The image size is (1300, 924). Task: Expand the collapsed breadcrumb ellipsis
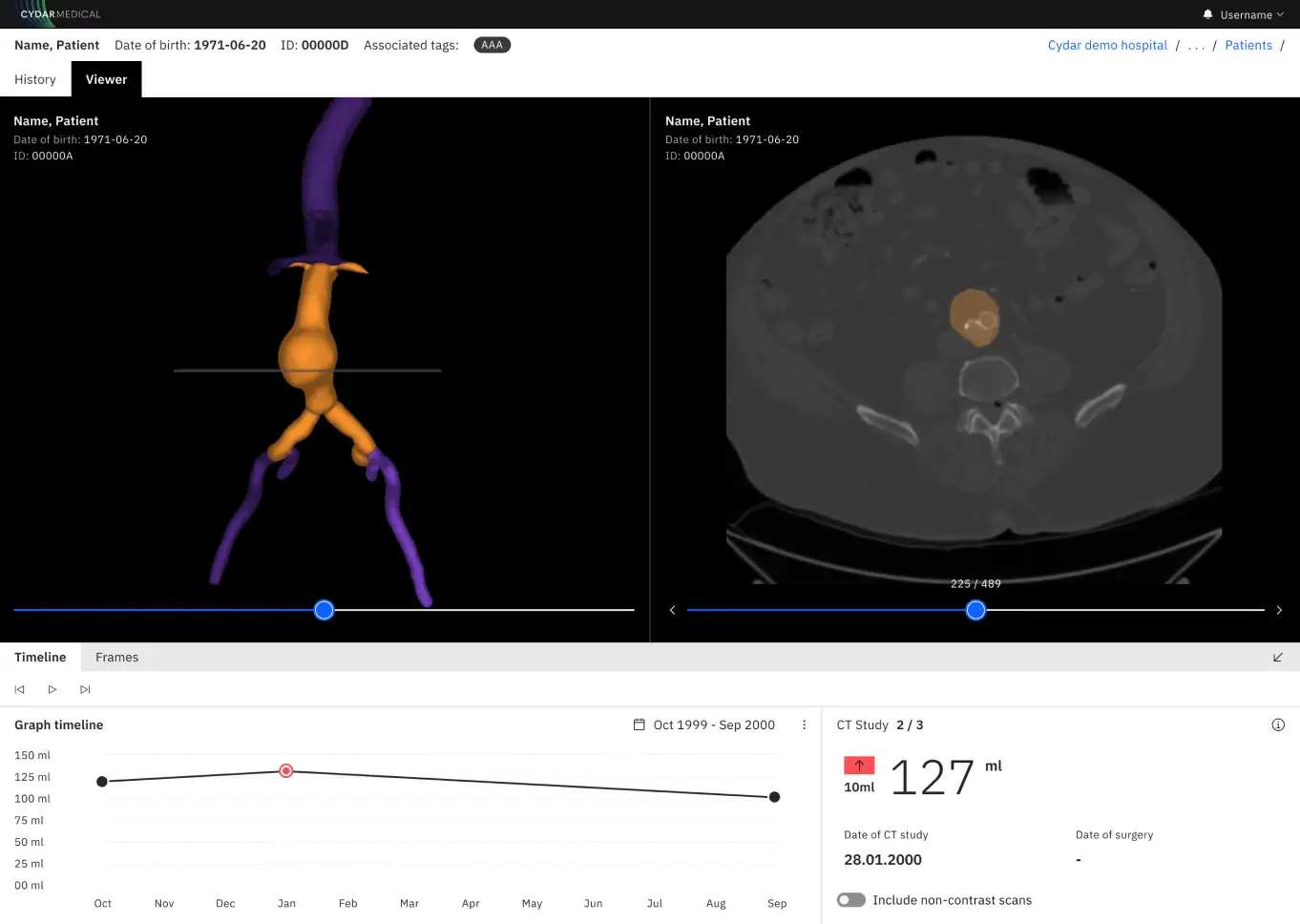1196,45
